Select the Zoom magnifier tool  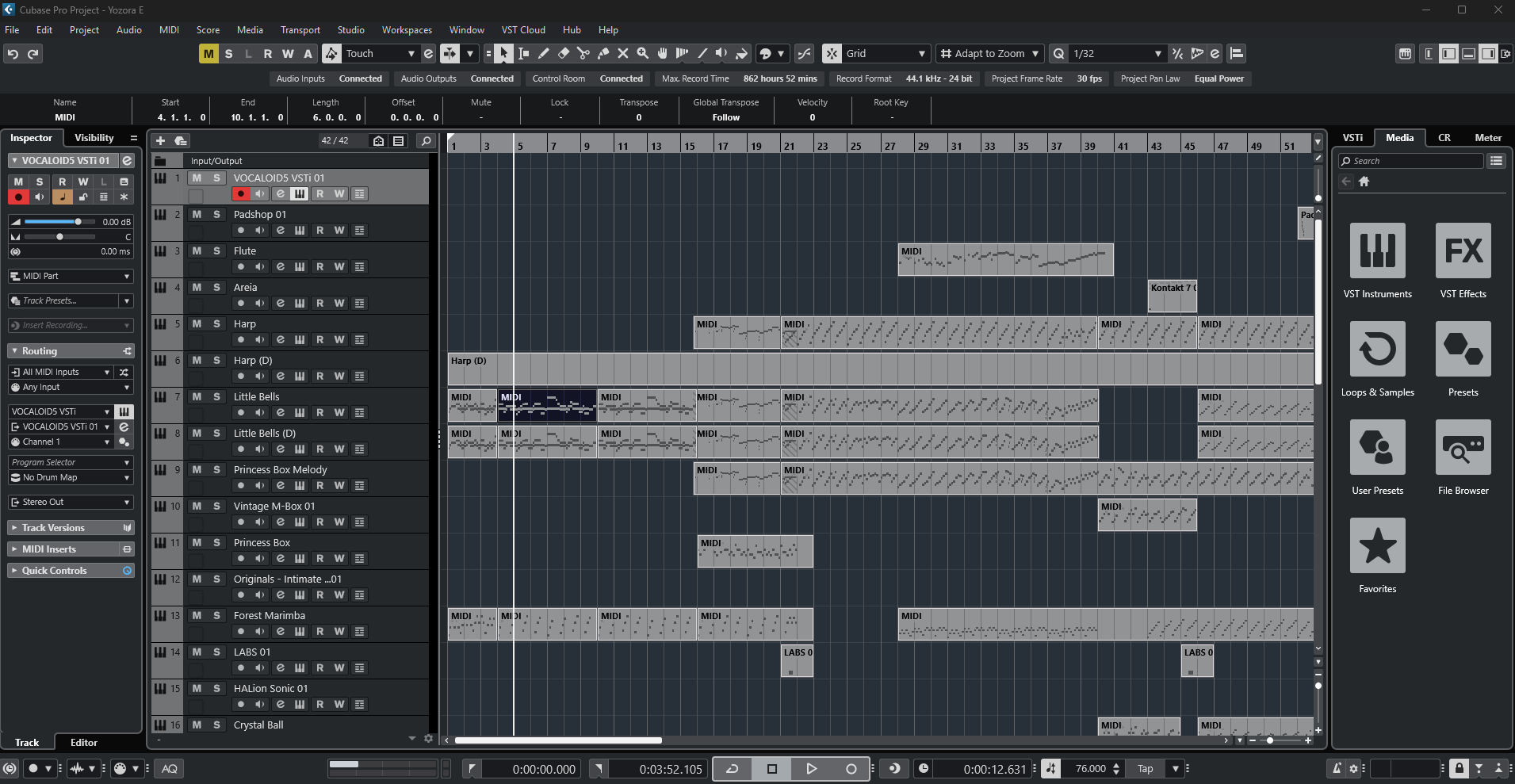643,54
